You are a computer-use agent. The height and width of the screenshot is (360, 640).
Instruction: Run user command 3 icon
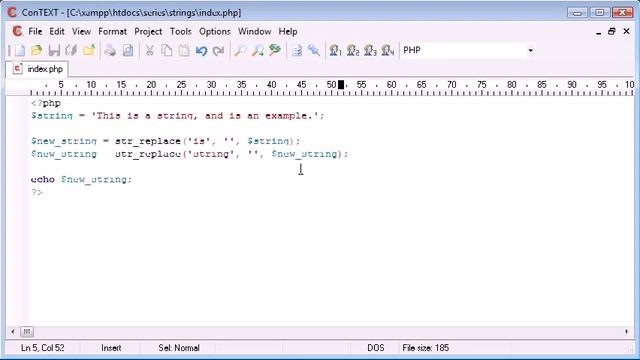(370, 51)
